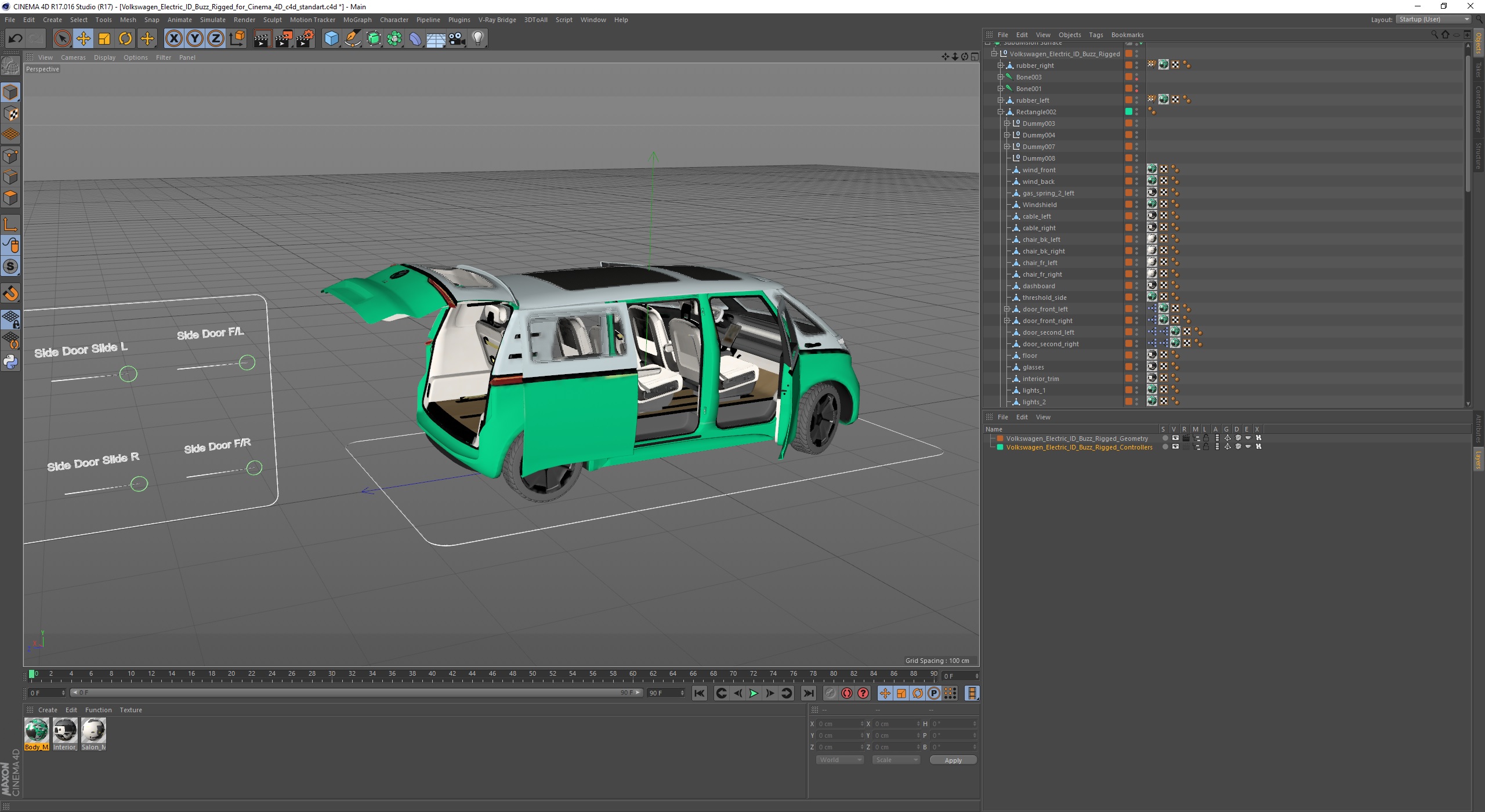
Task: Toggle the X axis lock
Action: (173, 39)
